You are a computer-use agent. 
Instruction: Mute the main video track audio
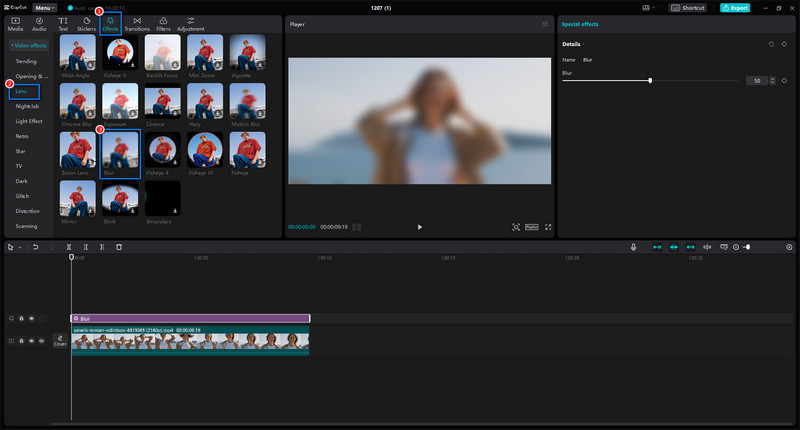[41, 341]
